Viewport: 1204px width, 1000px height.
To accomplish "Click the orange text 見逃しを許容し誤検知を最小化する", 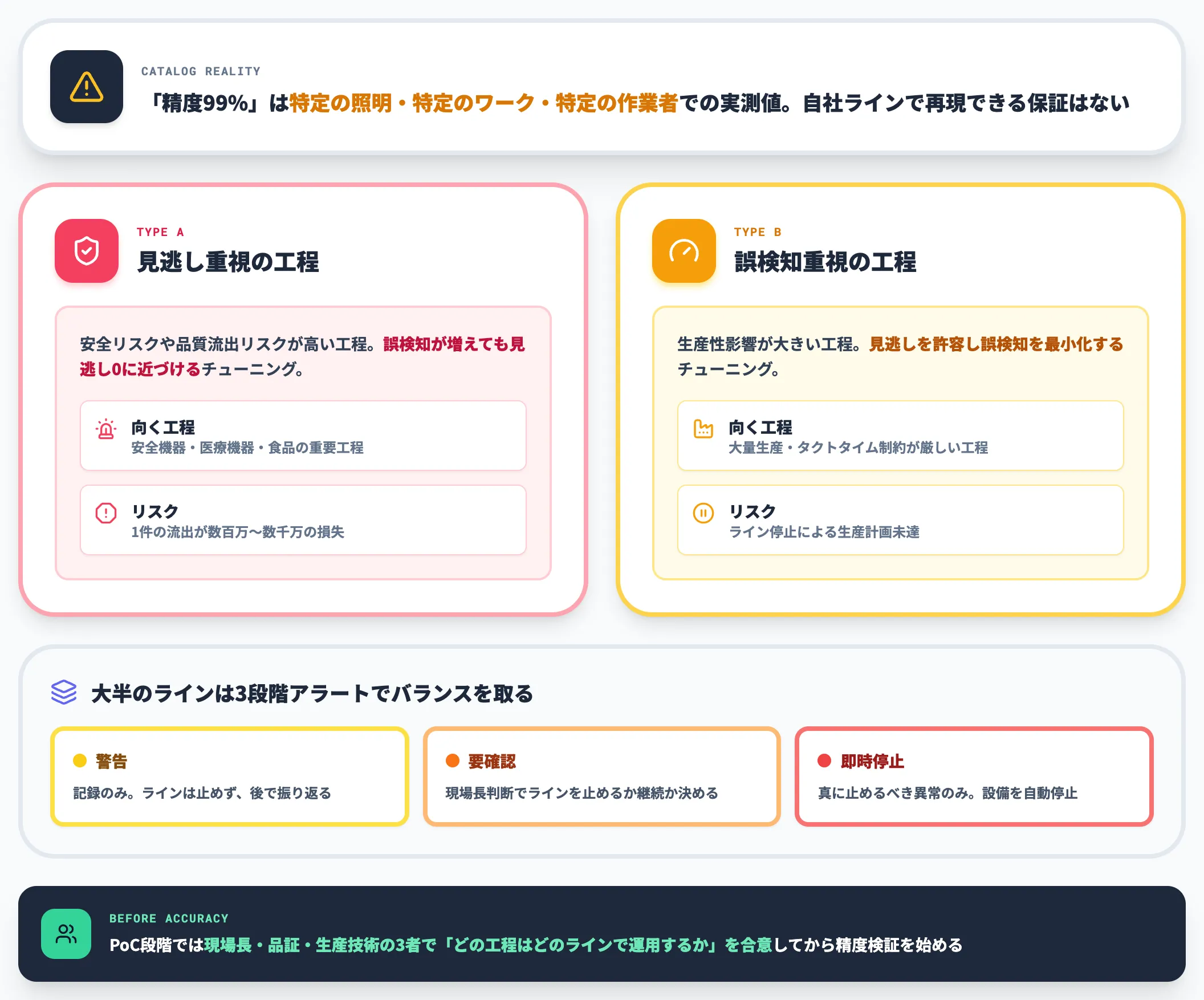I will click(x=996, y=344).
